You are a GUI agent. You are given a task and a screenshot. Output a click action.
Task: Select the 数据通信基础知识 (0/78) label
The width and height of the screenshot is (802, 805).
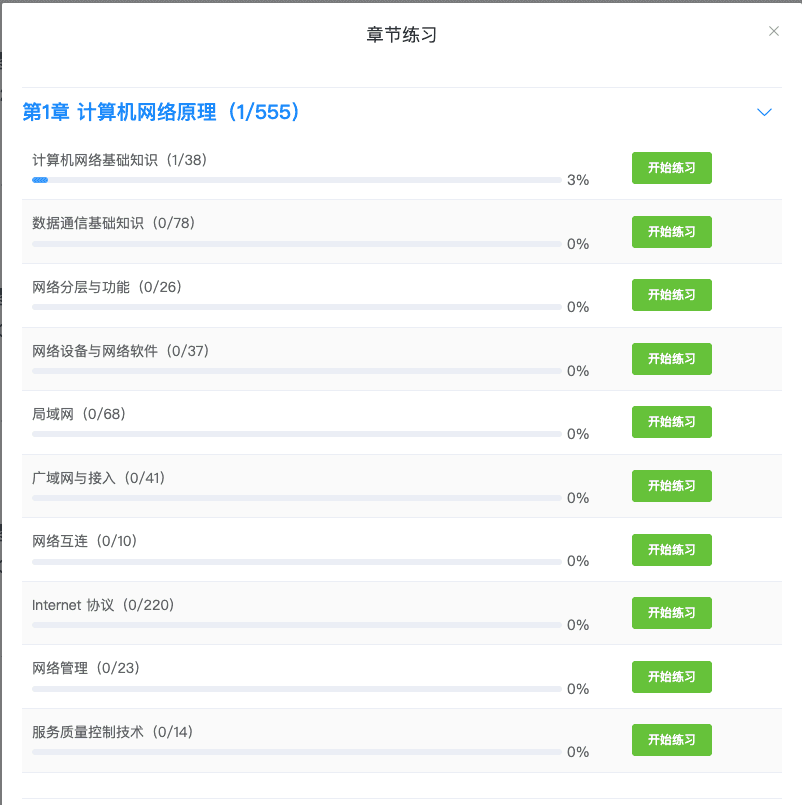[113, 223]
